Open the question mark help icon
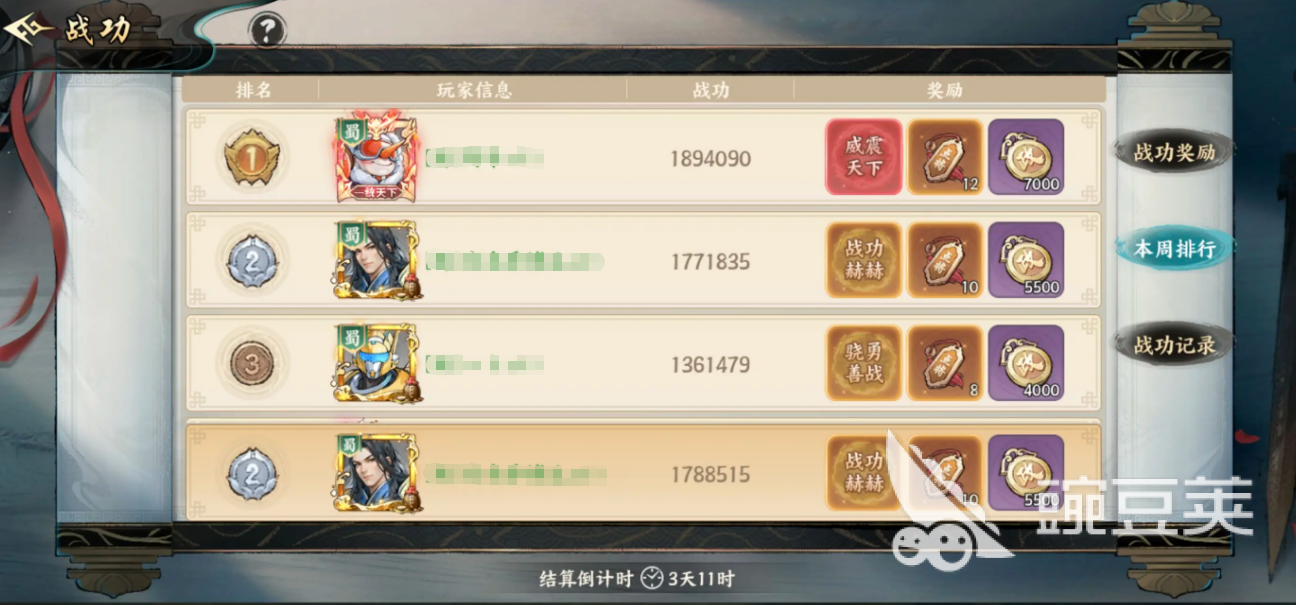The height and width of the screenshot is (605, 1296). click(266, 30)
